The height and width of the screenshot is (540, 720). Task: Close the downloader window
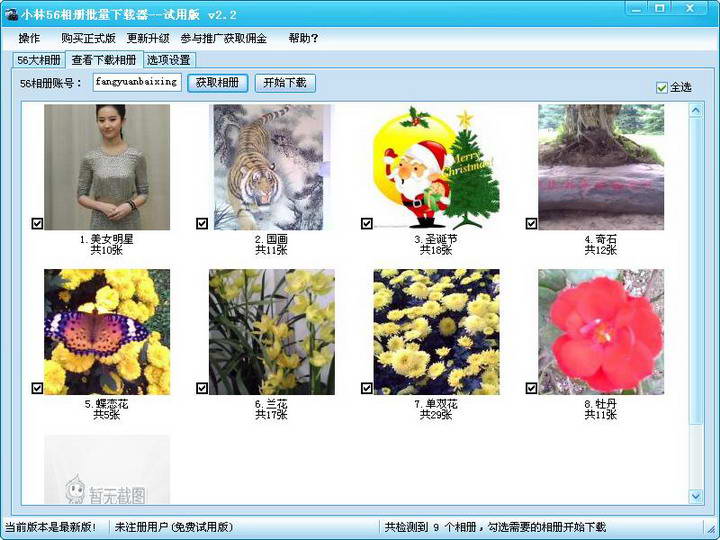(x=690, y=8)
